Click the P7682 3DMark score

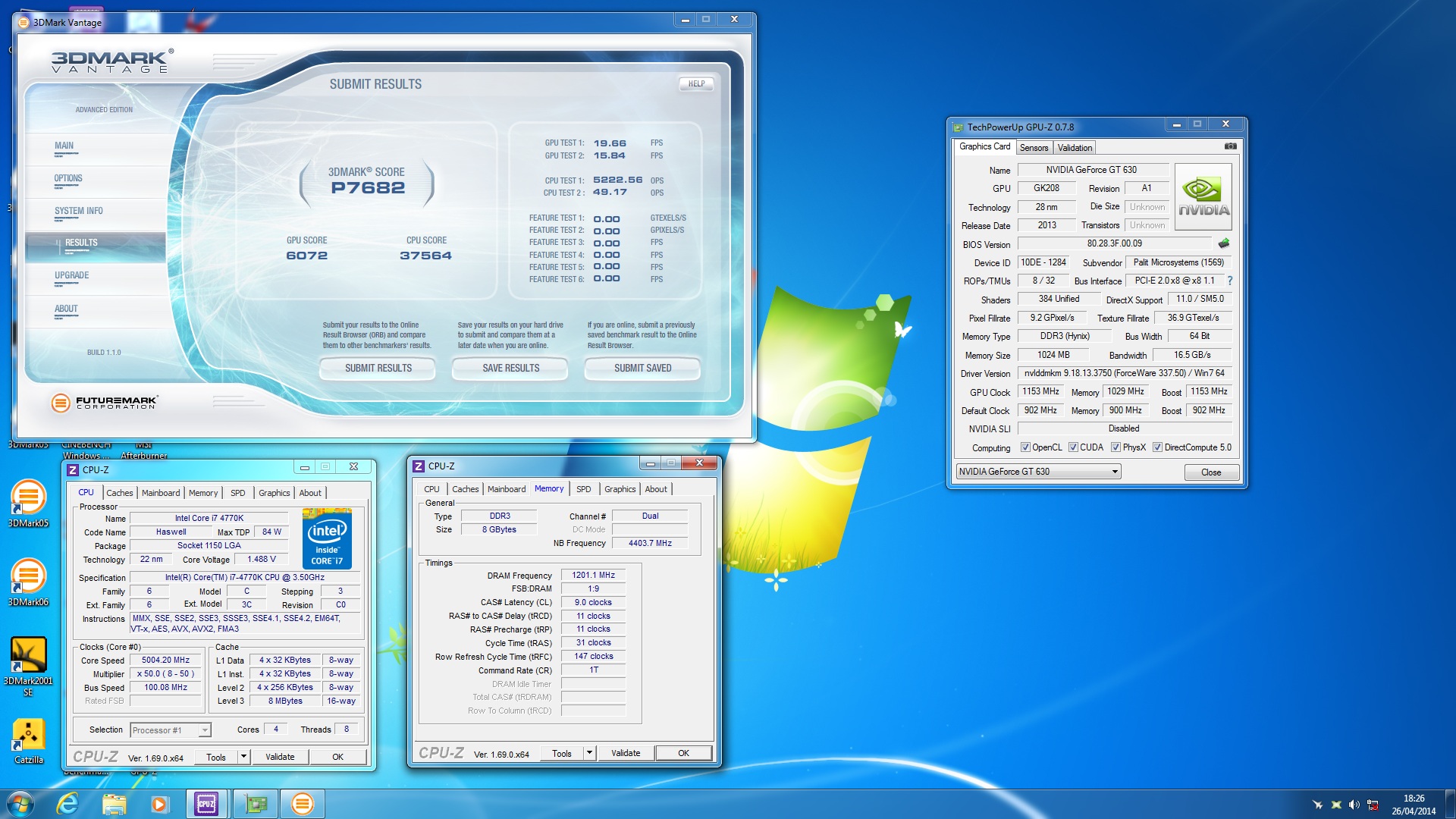point(368,188)
